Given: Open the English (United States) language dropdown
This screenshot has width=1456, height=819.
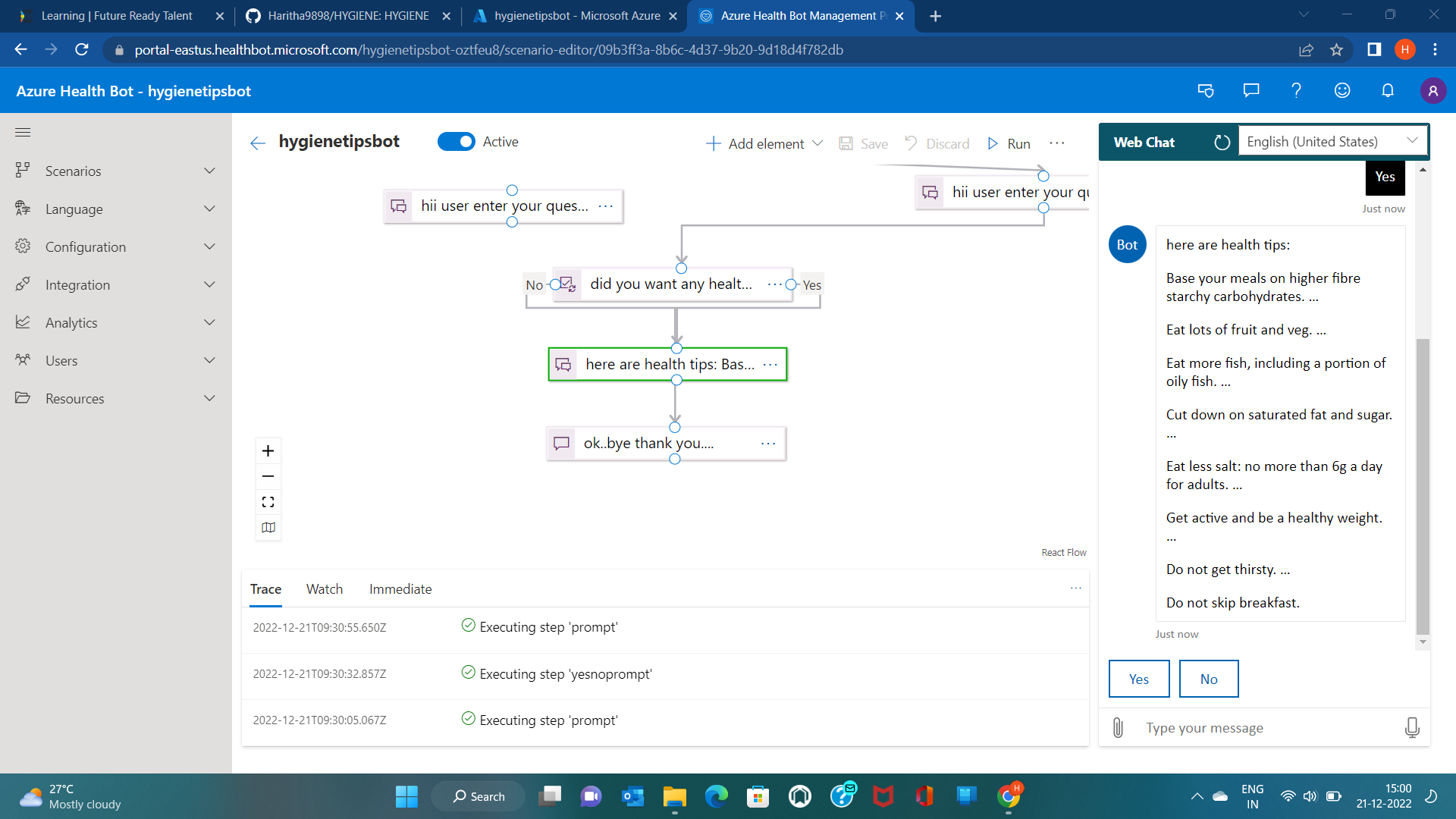Looking at the screenshot, I should tap(1332, 142).
